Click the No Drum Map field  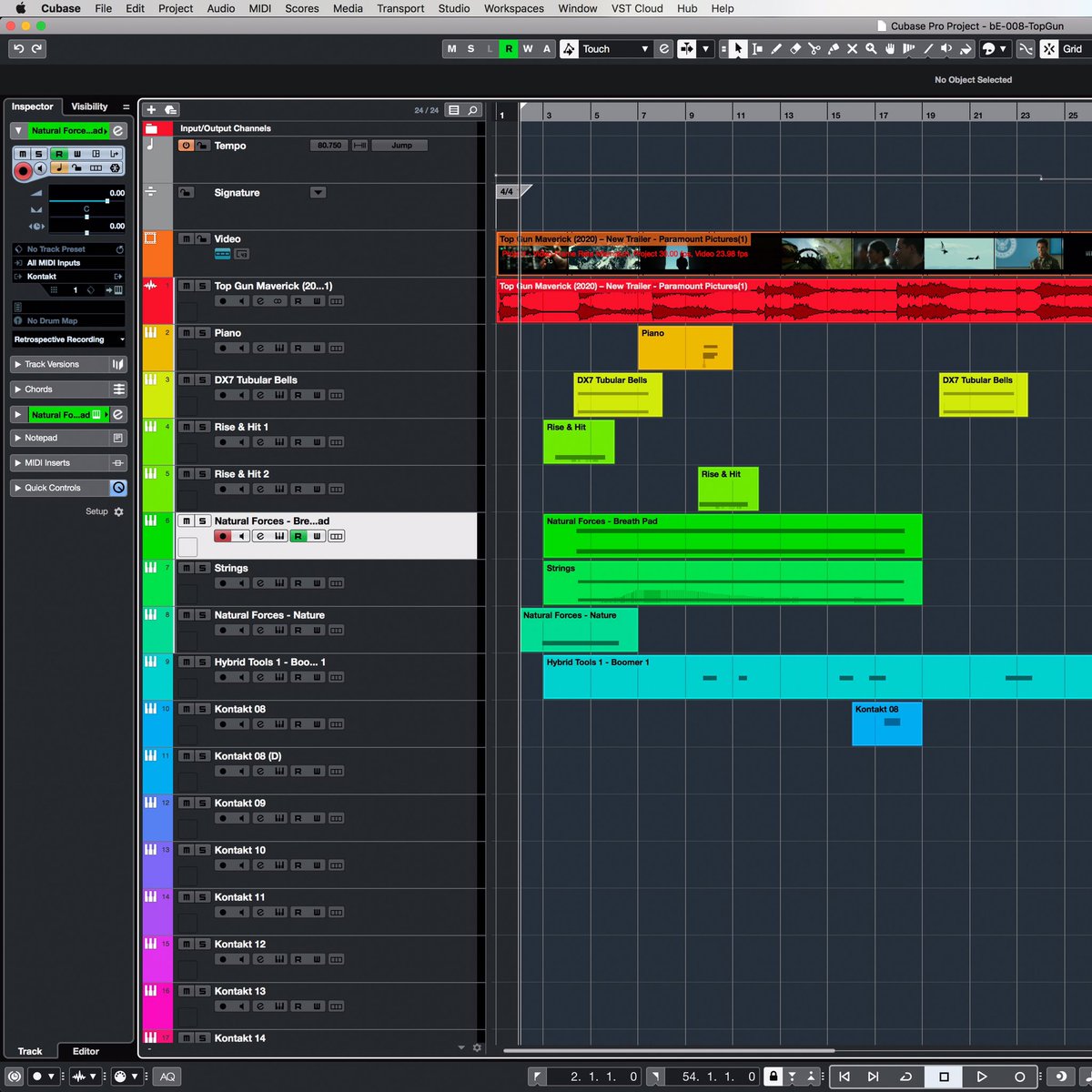[x=69, y=321]
